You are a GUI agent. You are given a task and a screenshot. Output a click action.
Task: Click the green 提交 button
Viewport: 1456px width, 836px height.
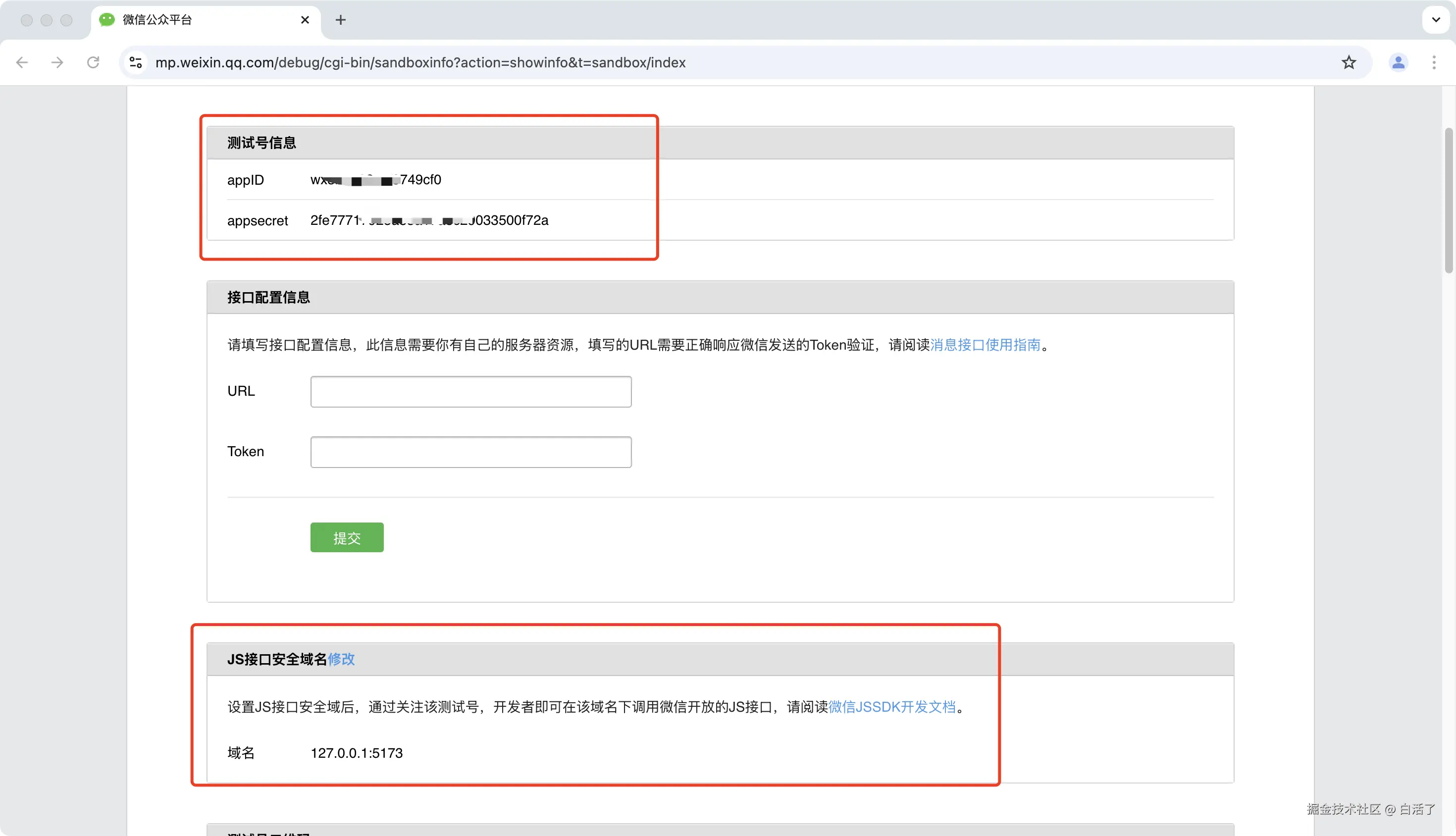[347, 537]
